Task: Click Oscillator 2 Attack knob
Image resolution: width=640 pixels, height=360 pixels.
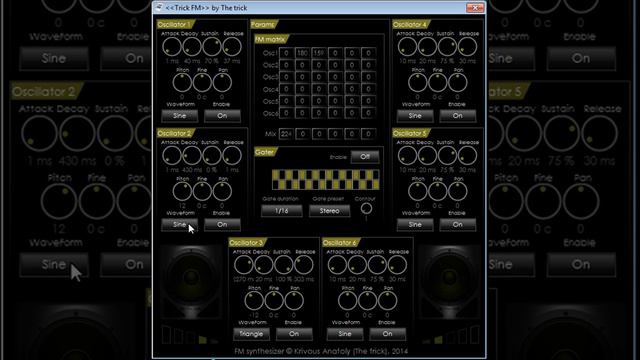Action: 172,156
